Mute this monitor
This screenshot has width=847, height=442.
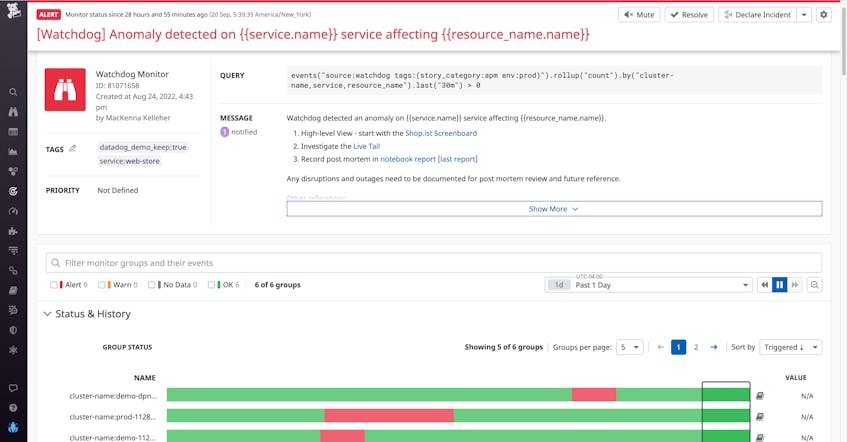click(639, 15)
